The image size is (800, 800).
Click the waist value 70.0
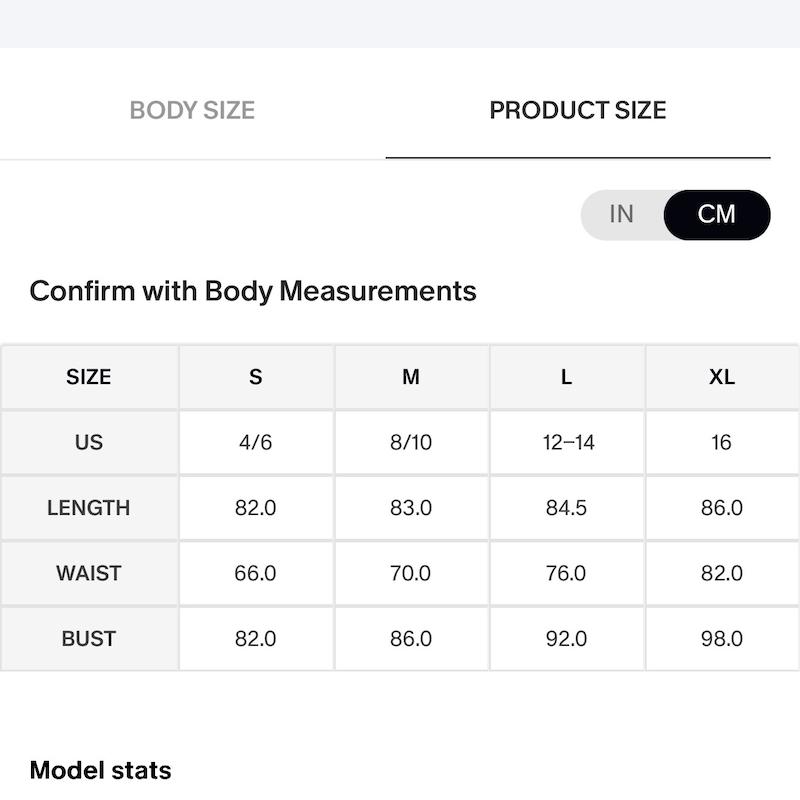tap(411, 573)
